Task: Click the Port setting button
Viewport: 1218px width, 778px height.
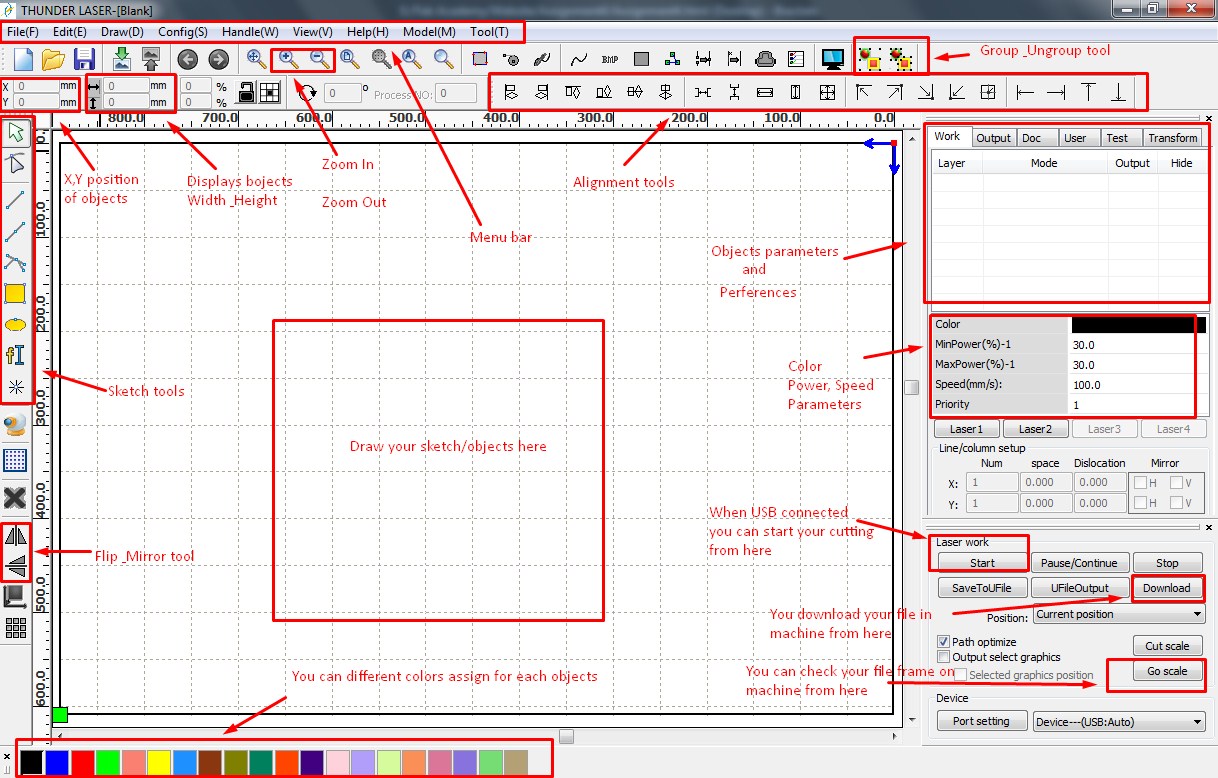Action: (982, 721)
